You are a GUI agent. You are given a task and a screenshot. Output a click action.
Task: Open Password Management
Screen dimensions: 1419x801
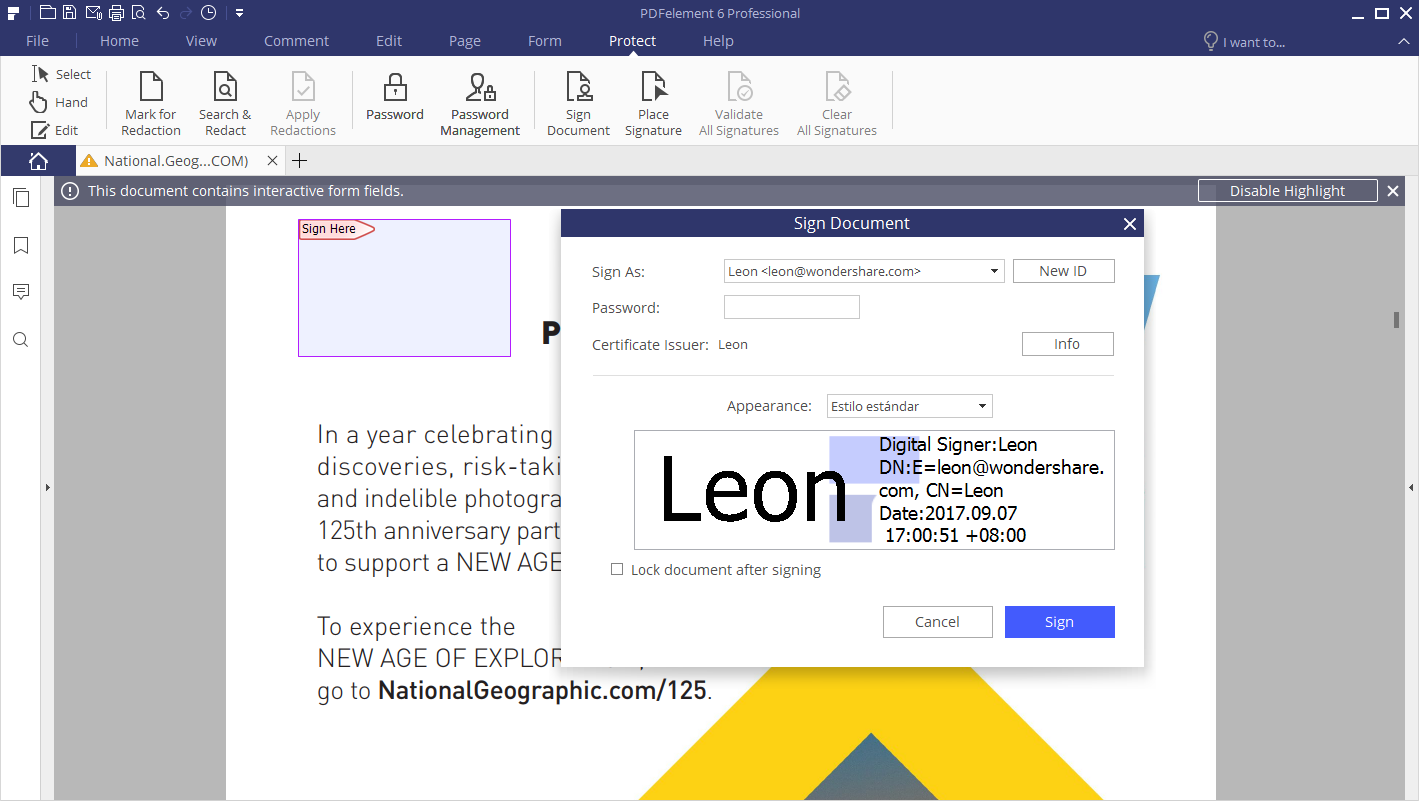pyautogui.click(x=480, y=104)
